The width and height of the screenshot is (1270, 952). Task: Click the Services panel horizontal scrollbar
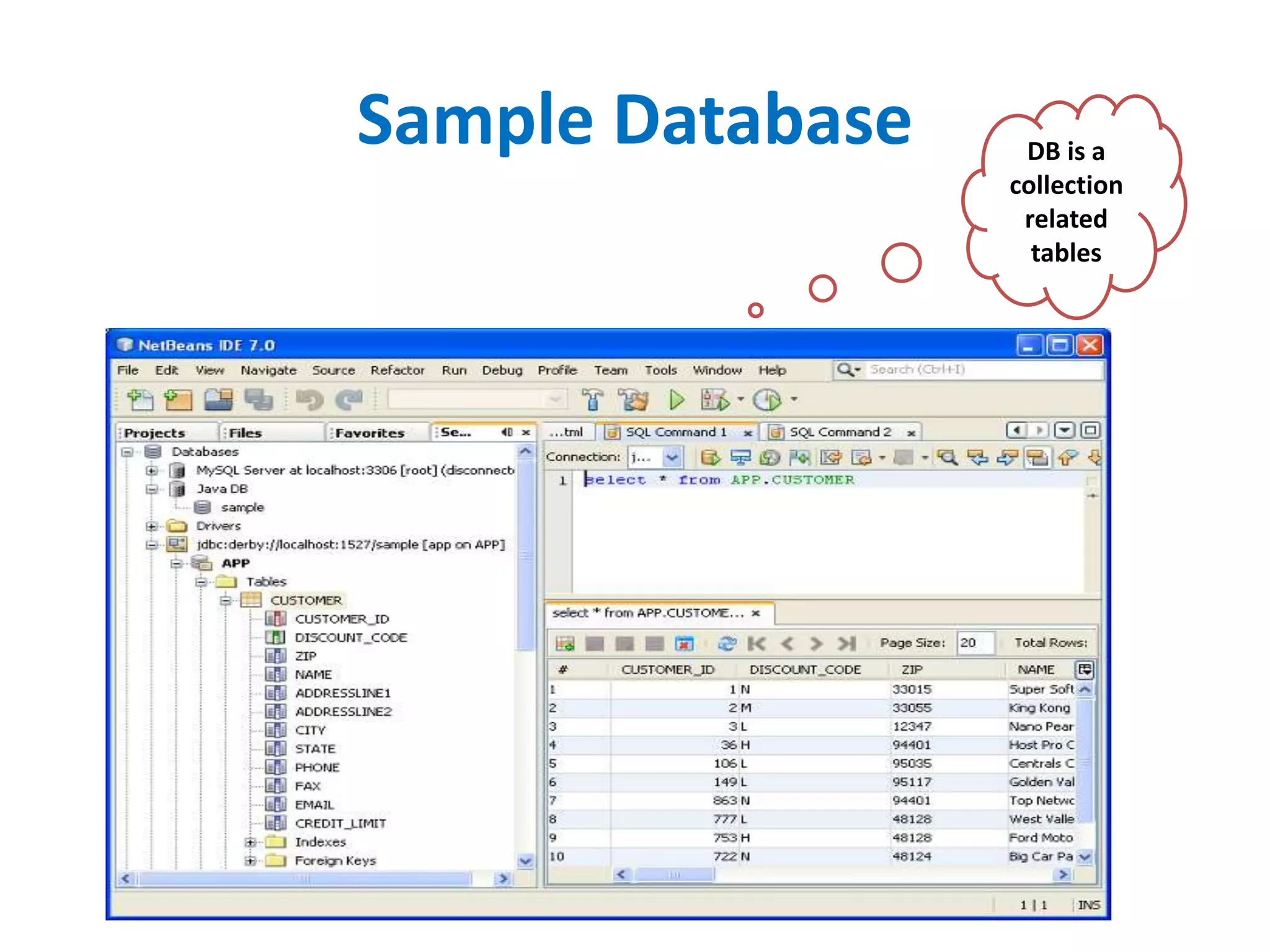pos(305,878)
